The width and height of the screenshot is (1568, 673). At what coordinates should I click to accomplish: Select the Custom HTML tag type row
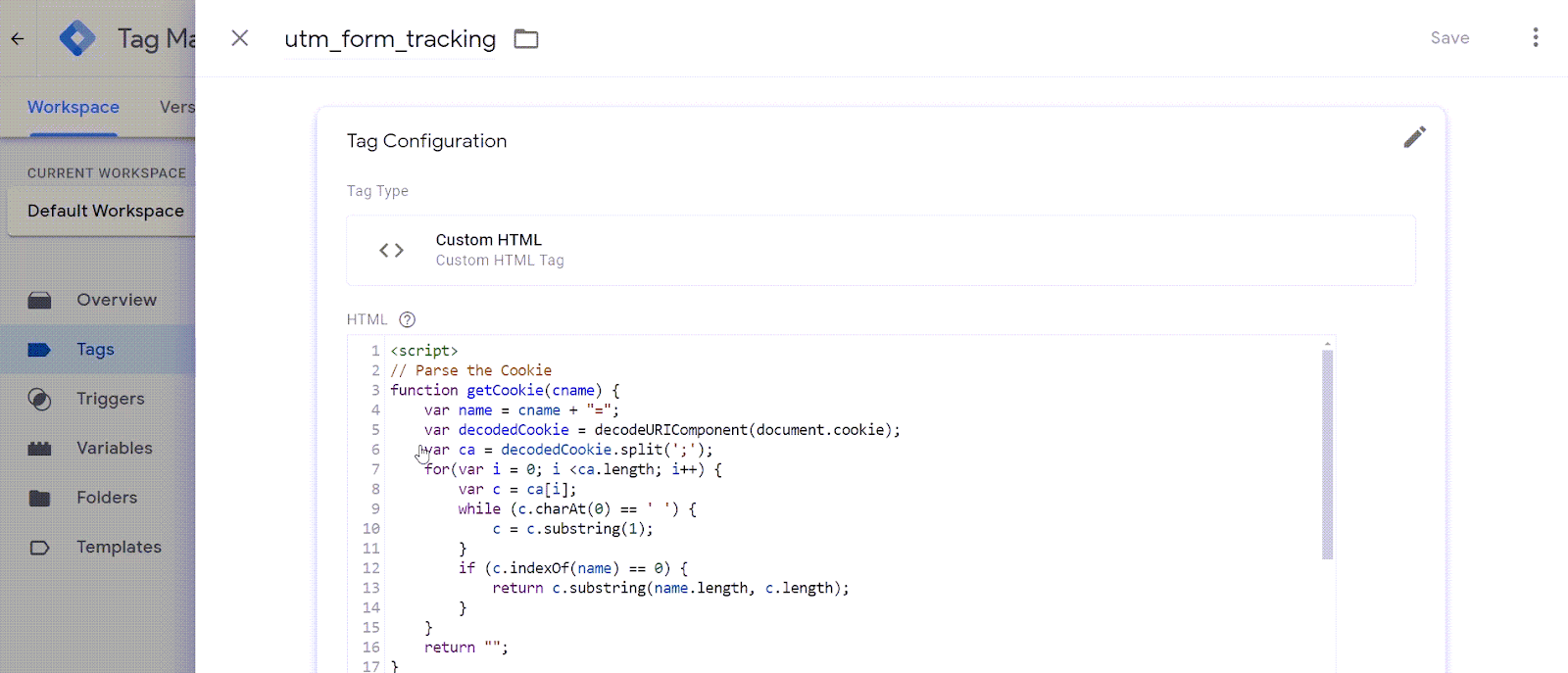pyautogui.click(x=881, y=251)
